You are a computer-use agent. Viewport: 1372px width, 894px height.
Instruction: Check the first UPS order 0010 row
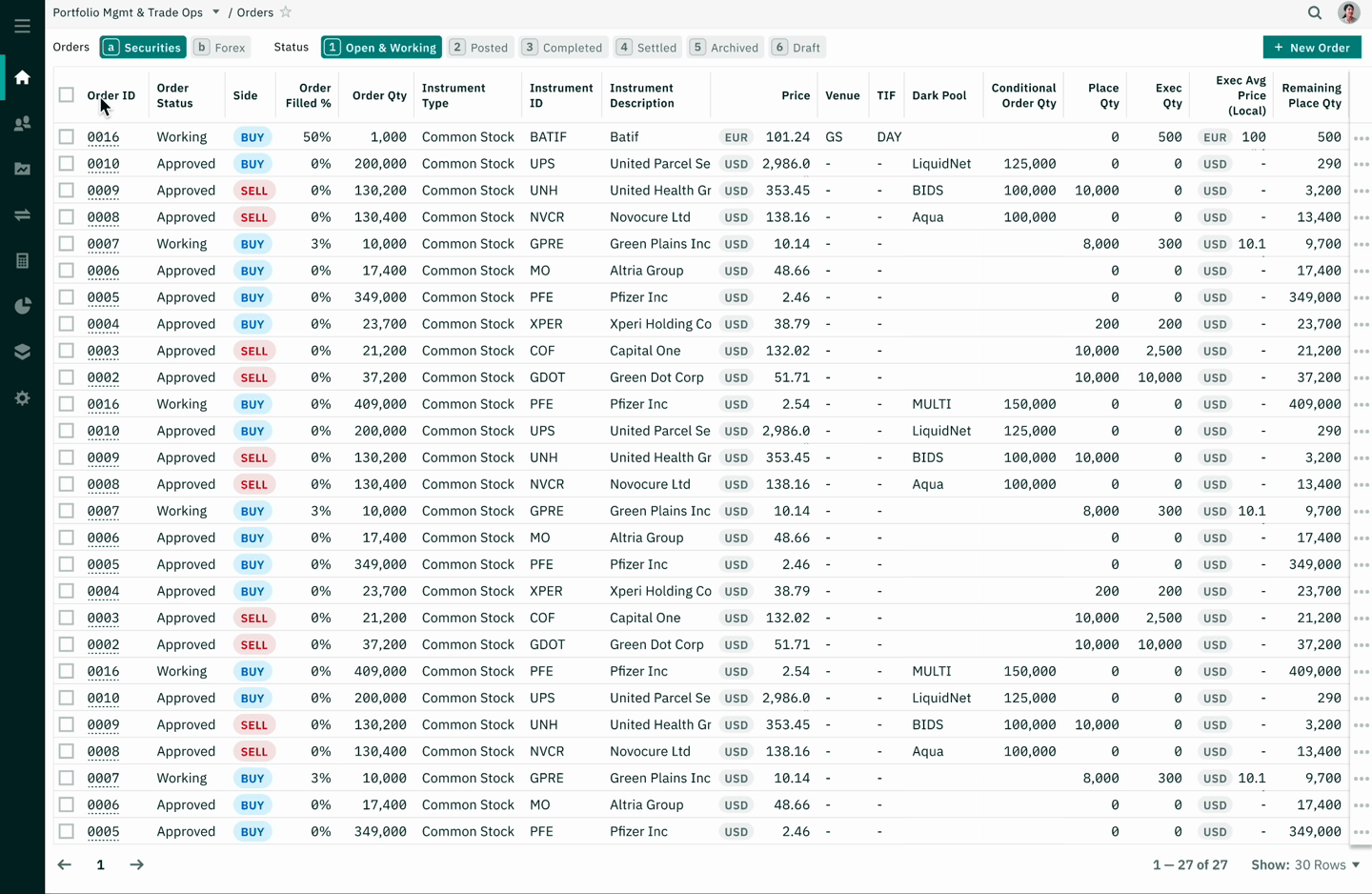coord(66,163)
